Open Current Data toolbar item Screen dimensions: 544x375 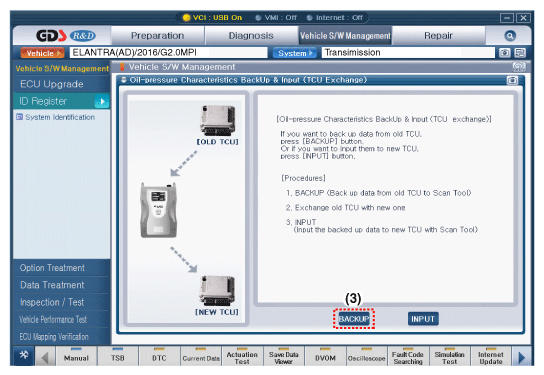click(201, 357)
